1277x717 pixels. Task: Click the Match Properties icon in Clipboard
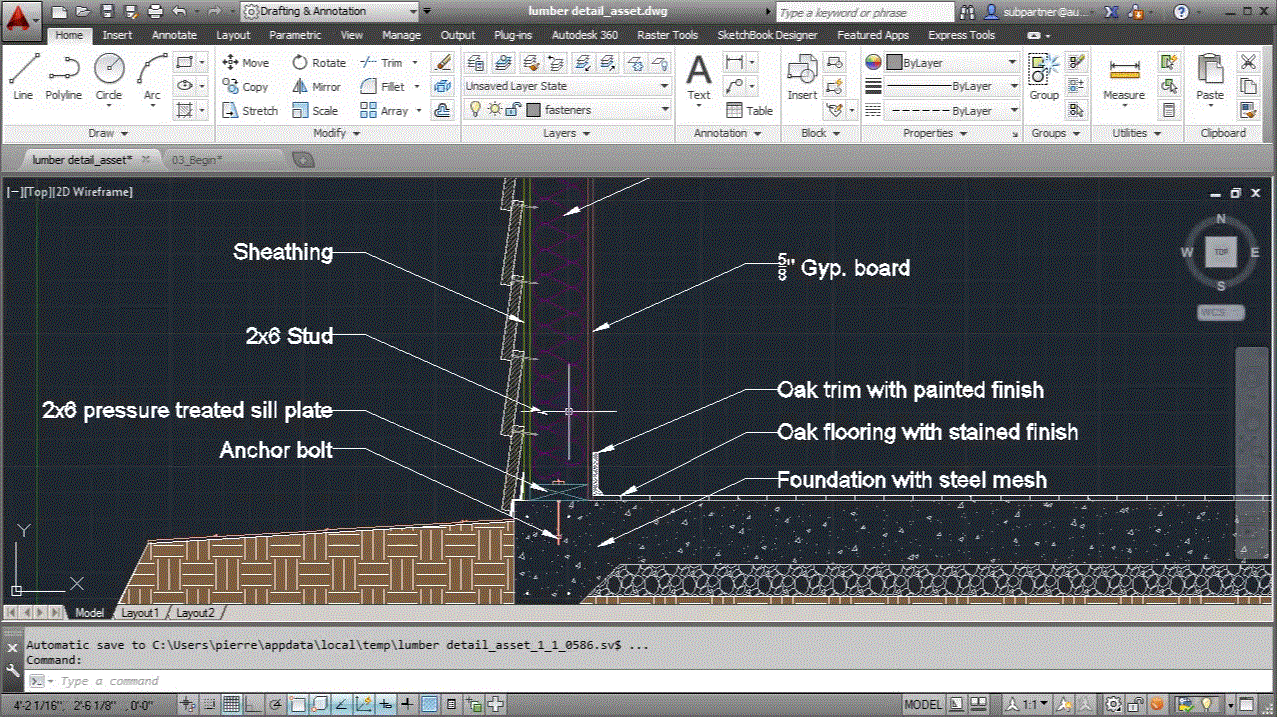1248,111
